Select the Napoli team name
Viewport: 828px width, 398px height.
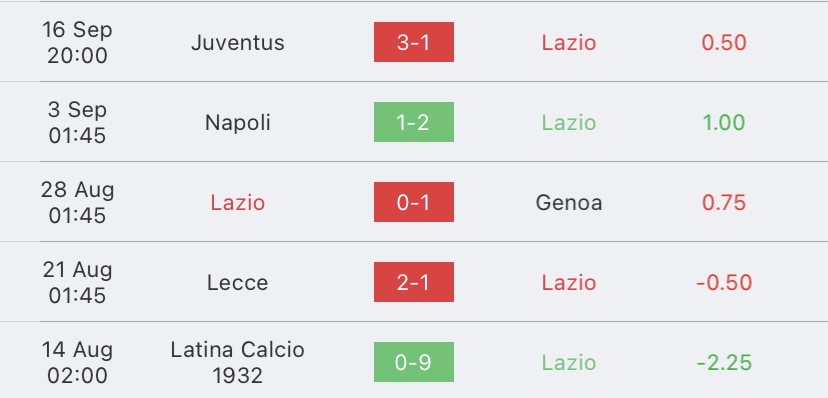pyautogui.click(x=238, y=122)
